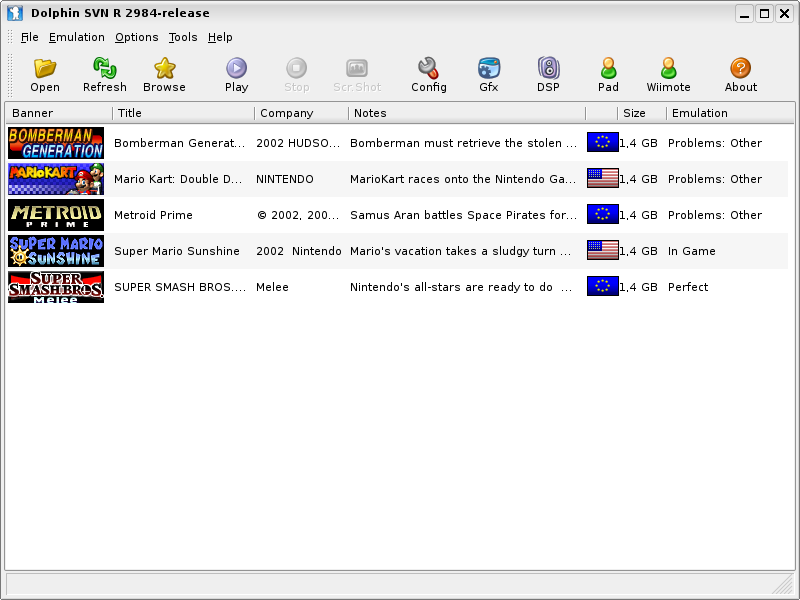
Task: Click the '2002 Nintendo' company cell
Action: 298,251
